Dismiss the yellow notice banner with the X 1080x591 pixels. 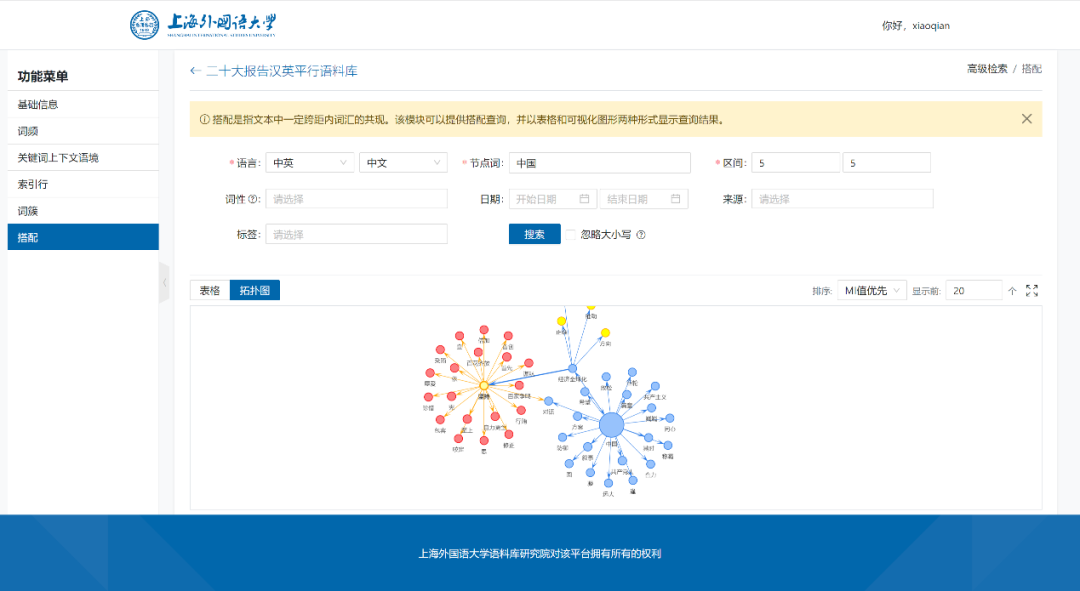[1026, 118]
